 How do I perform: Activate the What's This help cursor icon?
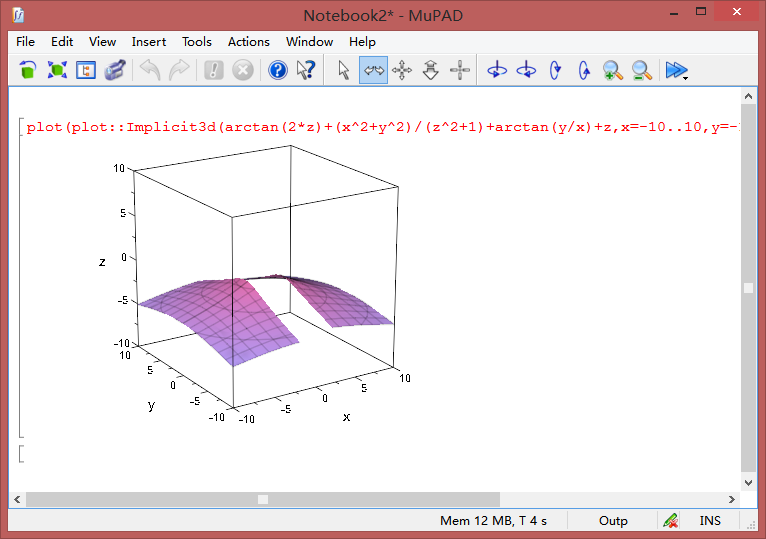(306, 70)
